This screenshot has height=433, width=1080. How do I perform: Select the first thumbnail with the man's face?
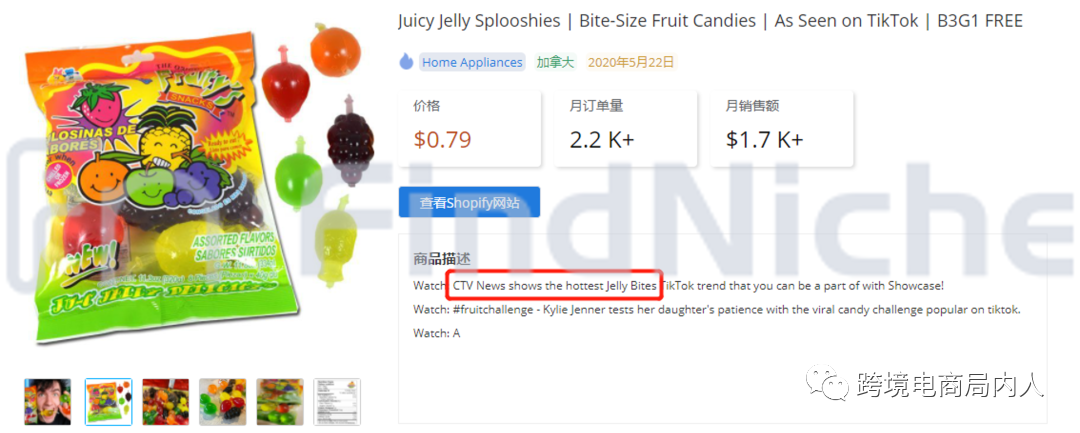[48, 401]
